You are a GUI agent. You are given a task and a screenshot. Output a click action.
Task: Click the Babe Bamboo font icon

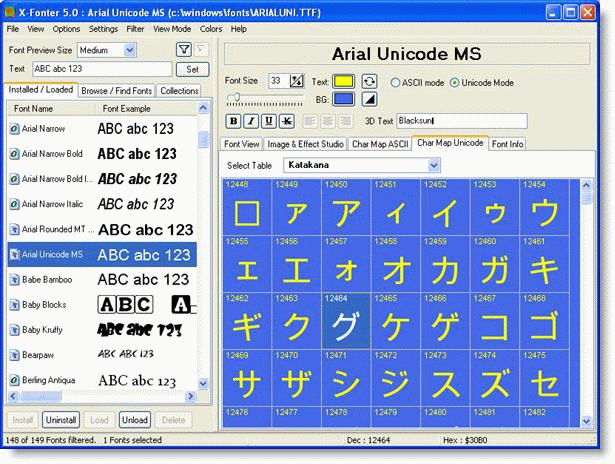click(x=14, y=280)
